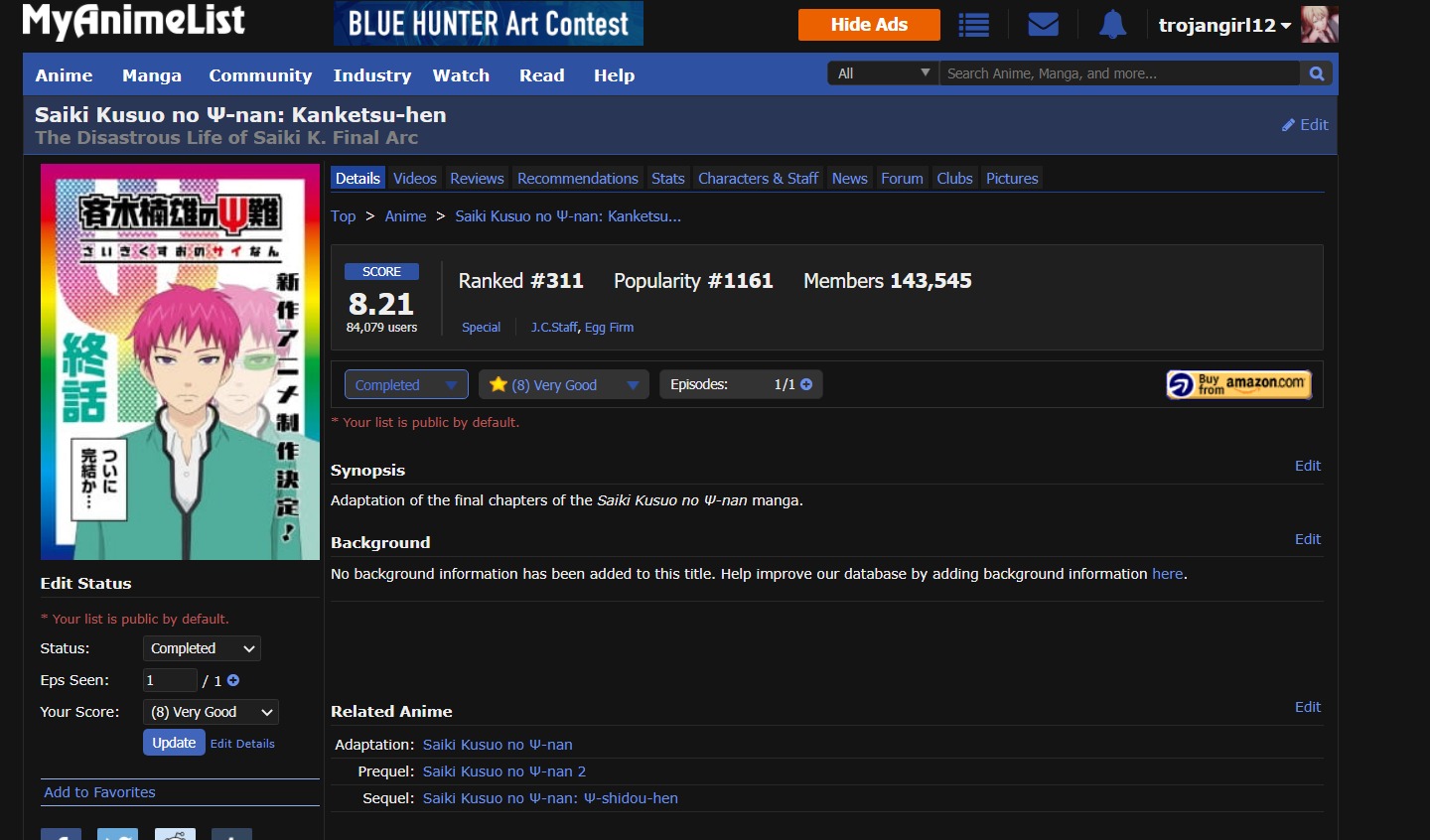The height and width of the screenshot is (840, 1430).
Task: Switch to the Clubs tab
Action: (x=955, y=179)
